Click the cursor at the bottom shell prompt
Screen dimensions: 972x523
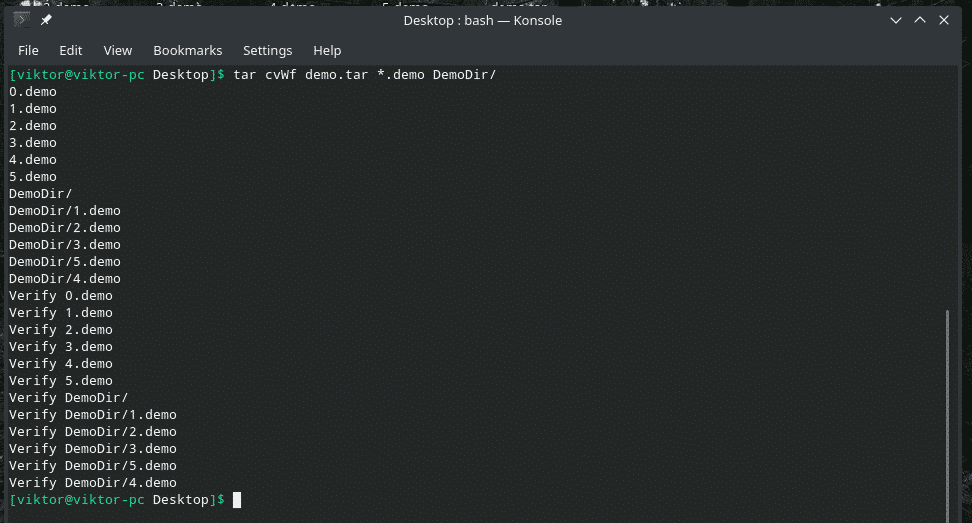click(237, 499)
